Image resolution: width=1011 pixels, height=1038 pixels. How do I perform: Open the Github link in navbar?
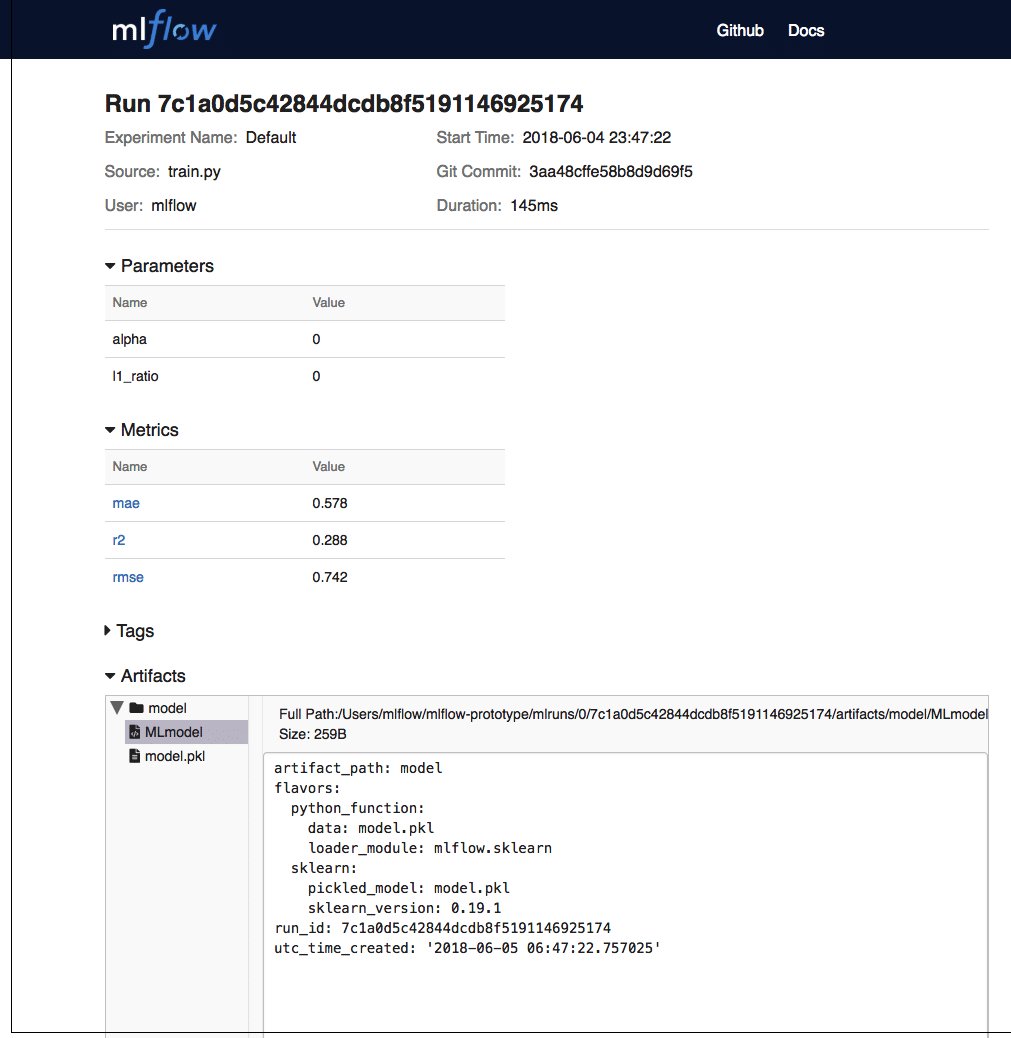pos(740,30)
